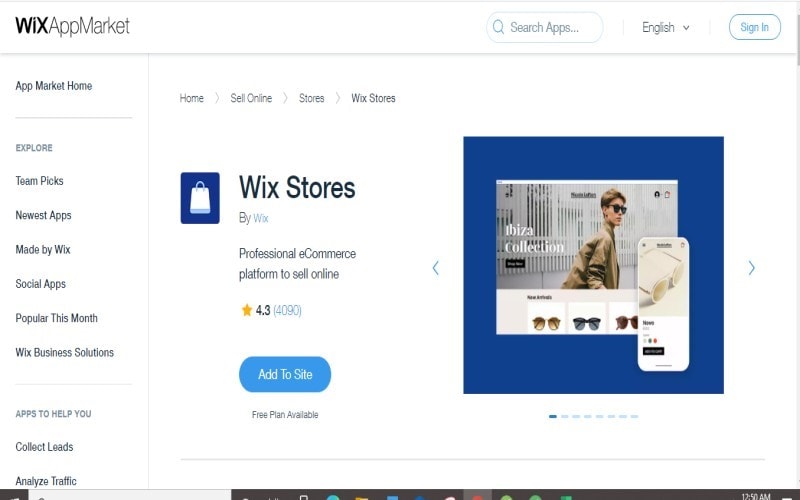Viewport: 800px width, 500px height.
Task: Click the Wix Stores breadcrumb text
Action: pyautogui.click(x=373, y=98)
